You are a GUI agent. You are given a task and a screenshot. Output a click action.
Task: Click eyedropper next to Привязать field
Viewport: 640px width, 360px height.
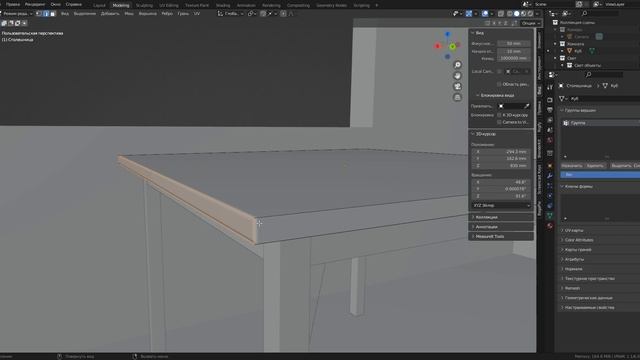(527, 106)
